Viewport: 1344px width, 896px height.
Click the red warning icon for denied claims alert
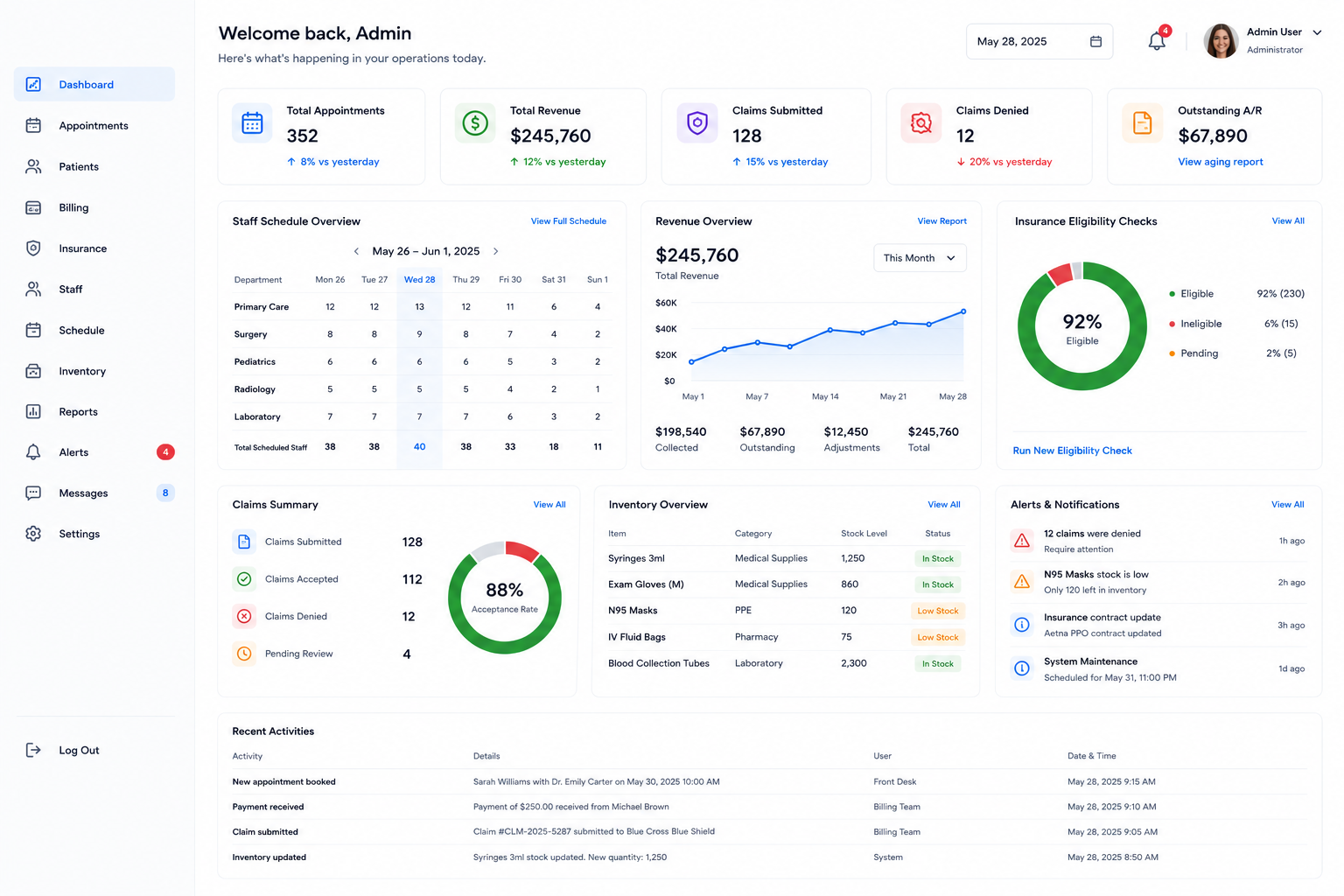coord(1021,541)
